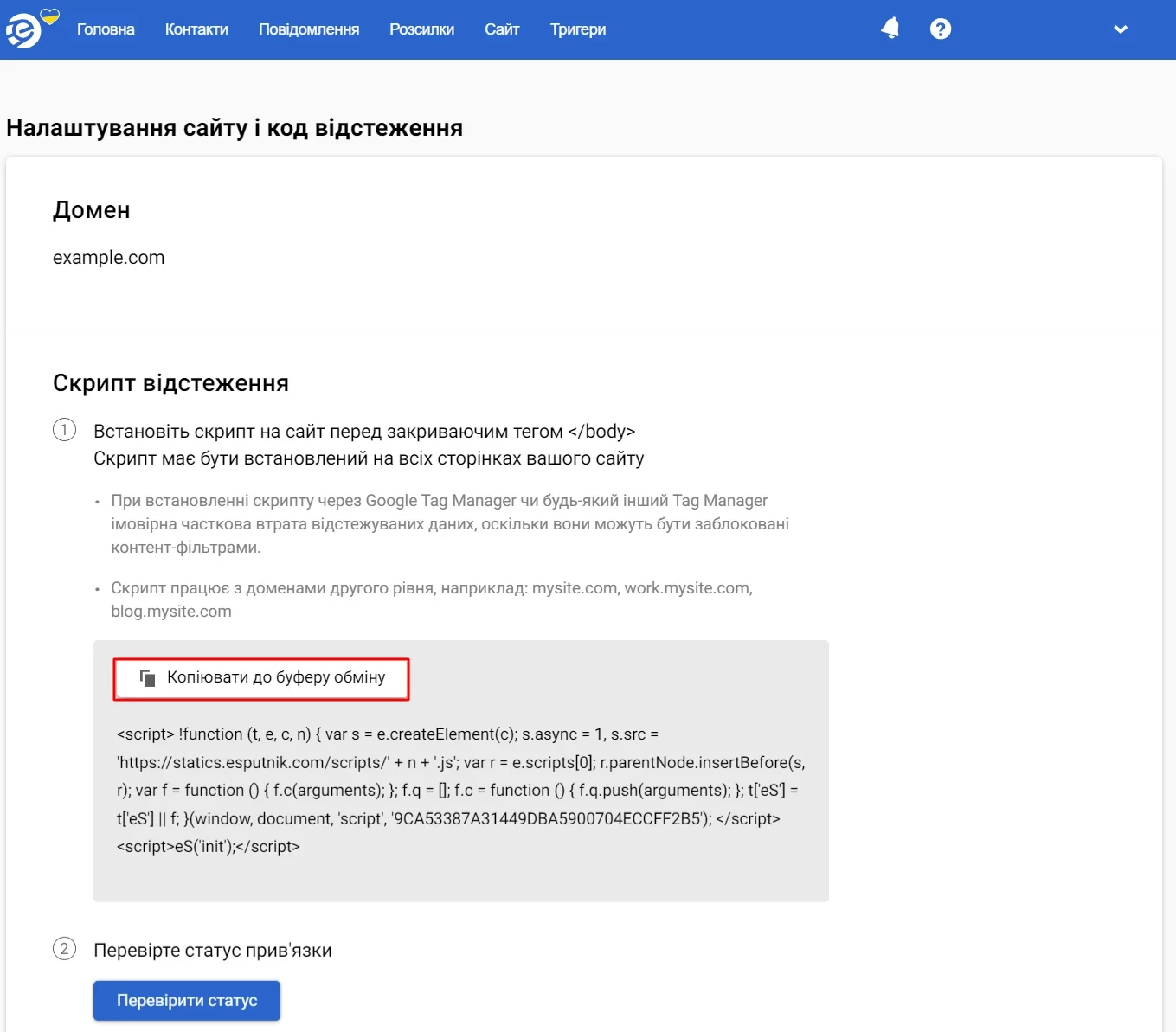This screenshot has height=1032, width=1176.
Task: Open the Розсилки menu item
Action: click(x=421, y=29)
